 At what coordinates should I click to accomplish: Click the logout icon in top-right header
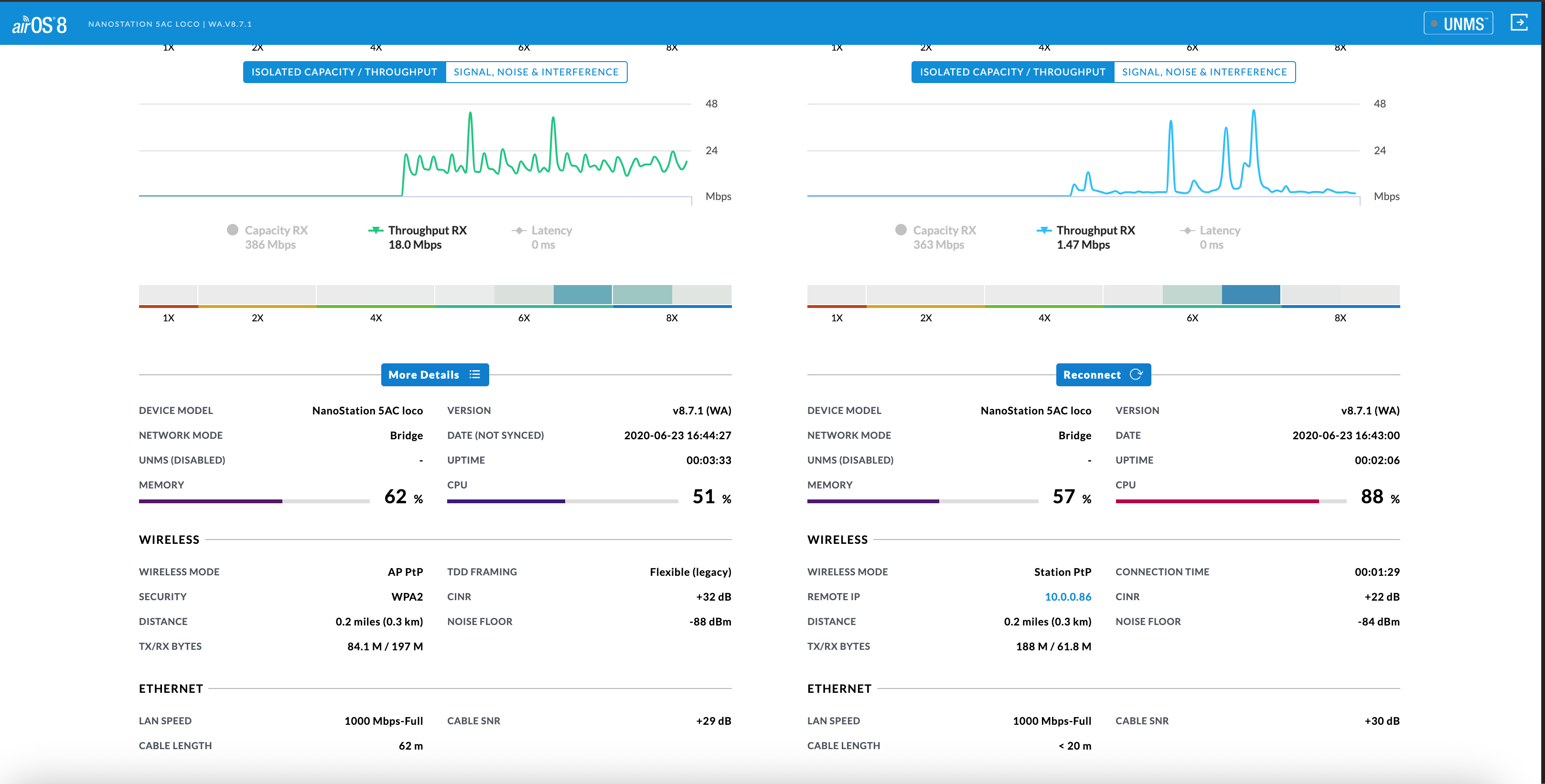(x=1518, y=23)
